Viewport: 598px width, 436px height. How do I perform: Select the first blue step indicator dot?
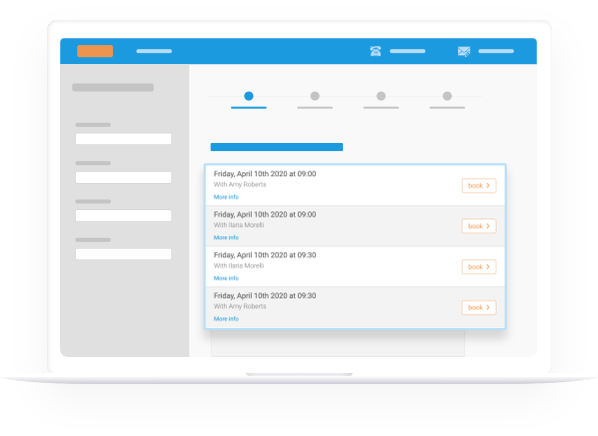point(249,96)
